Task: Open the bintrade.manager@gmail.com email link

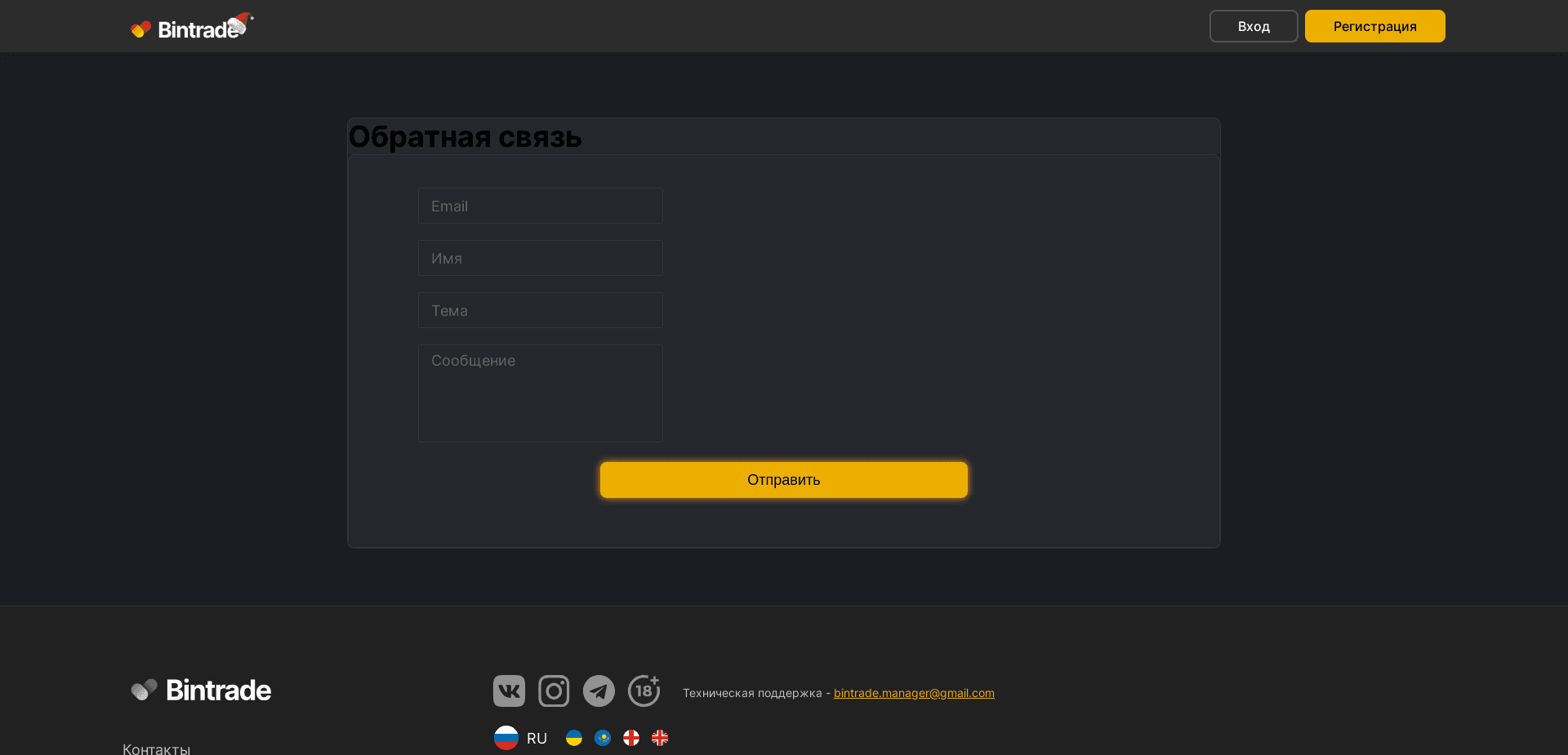Action: click(x=913, y=692)
